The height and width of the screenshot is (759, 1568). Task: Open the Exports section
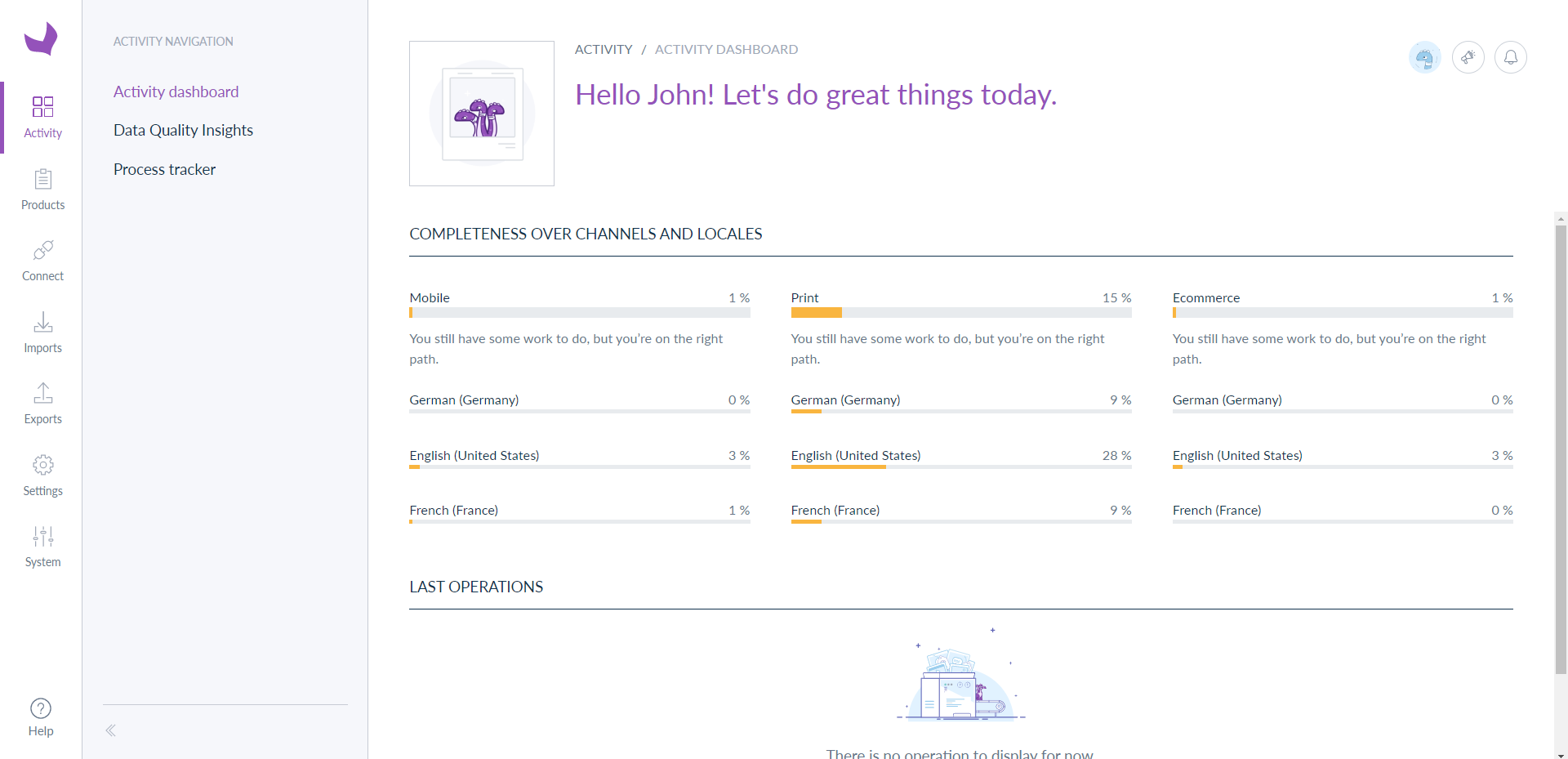(42, 403)
